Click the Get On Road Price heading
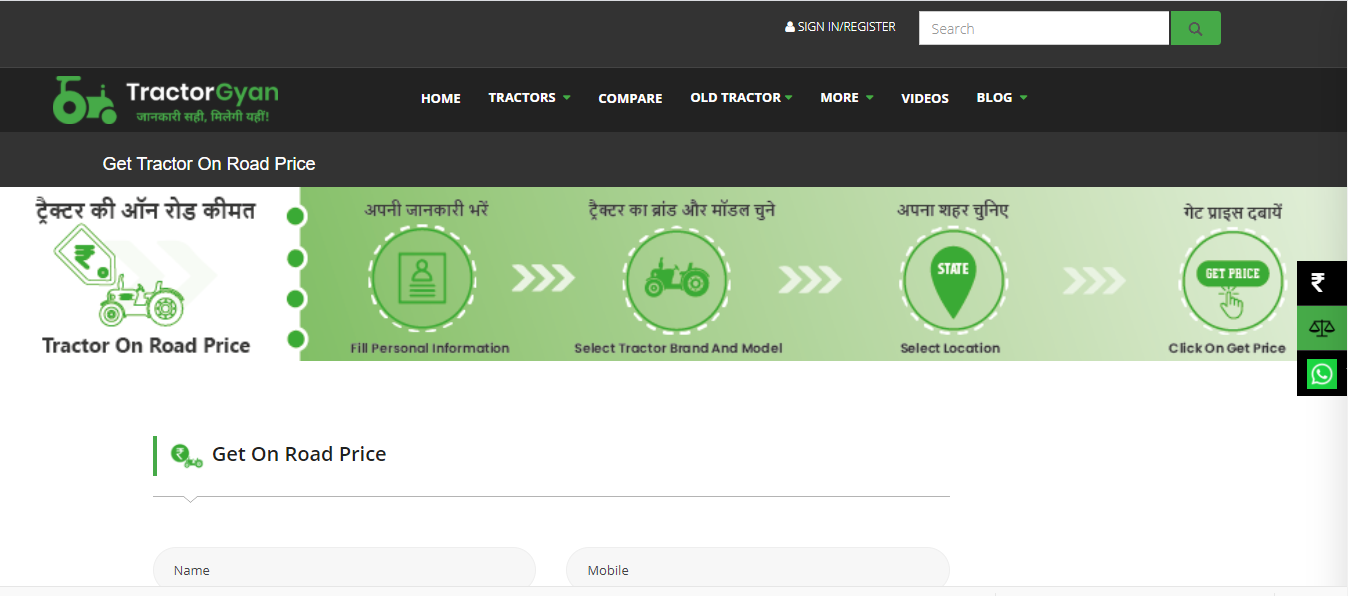The image size is (1348, 596). [x=299, y=454]
